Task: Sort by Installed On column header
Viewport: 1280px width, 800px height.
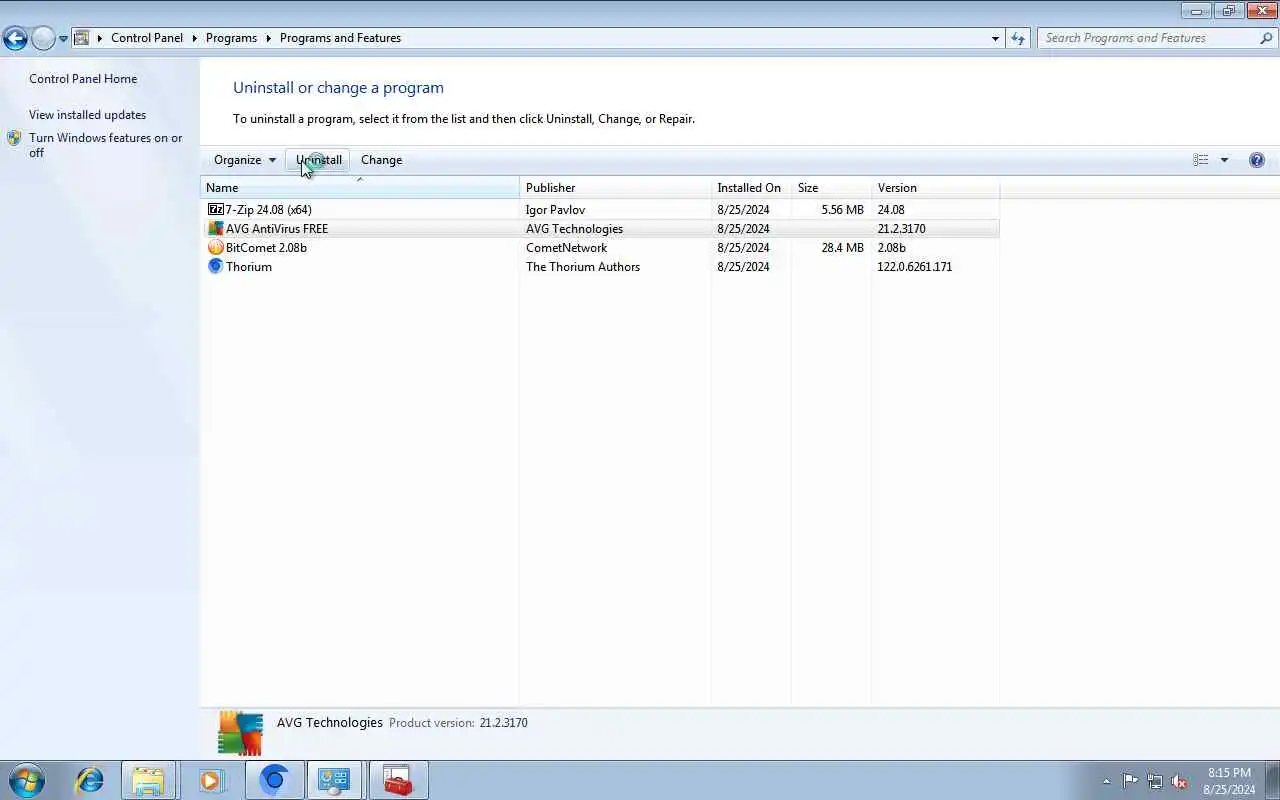Action: tap(751, 188)
